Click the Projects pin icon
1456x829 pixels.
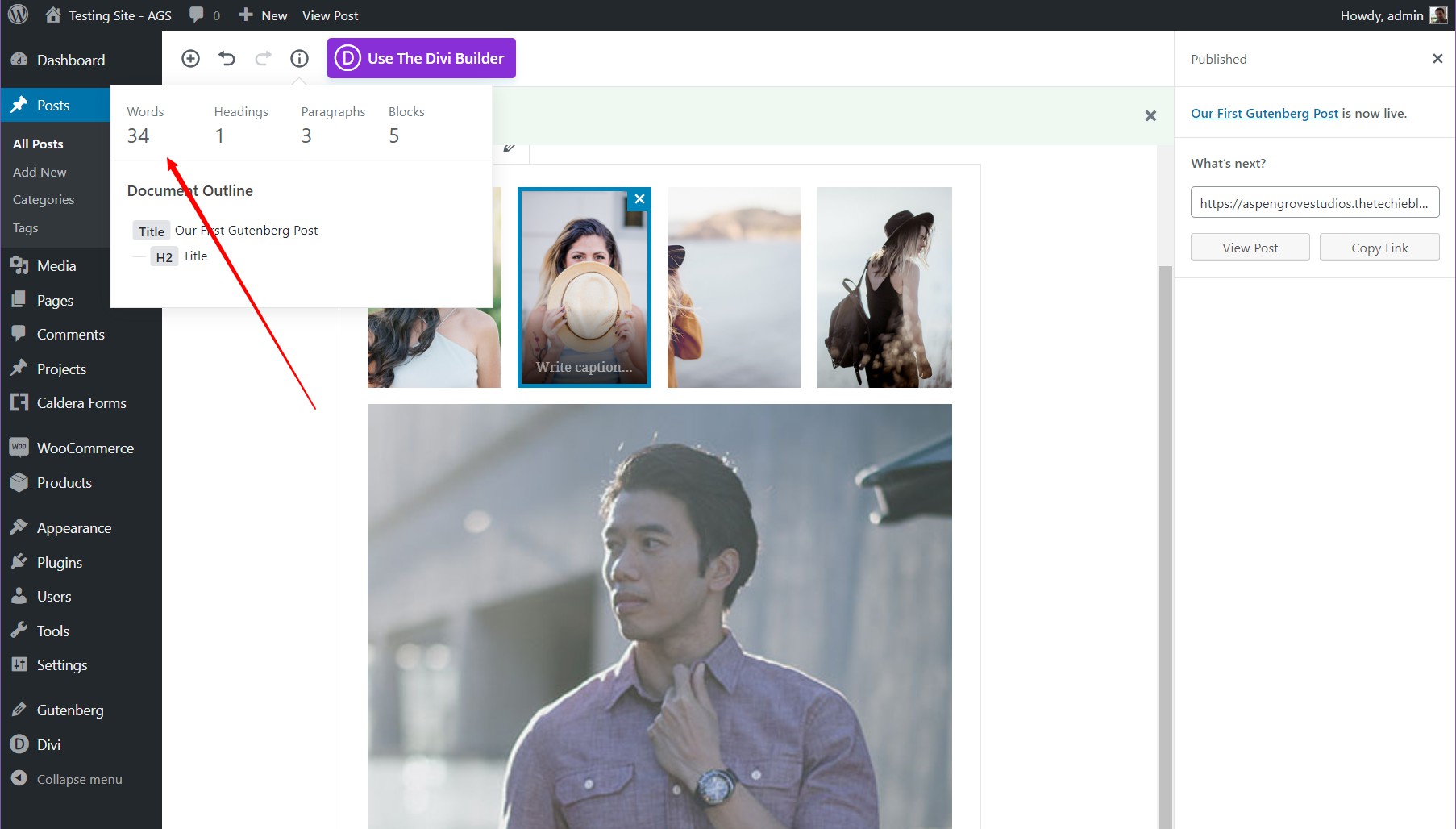[x=19, y=369]
